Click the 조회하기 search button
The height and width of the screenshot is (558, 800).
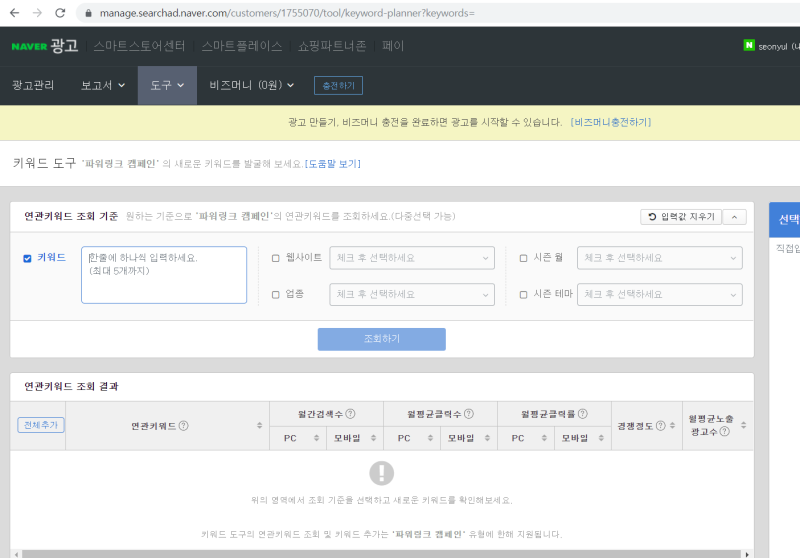pos(382,339)
